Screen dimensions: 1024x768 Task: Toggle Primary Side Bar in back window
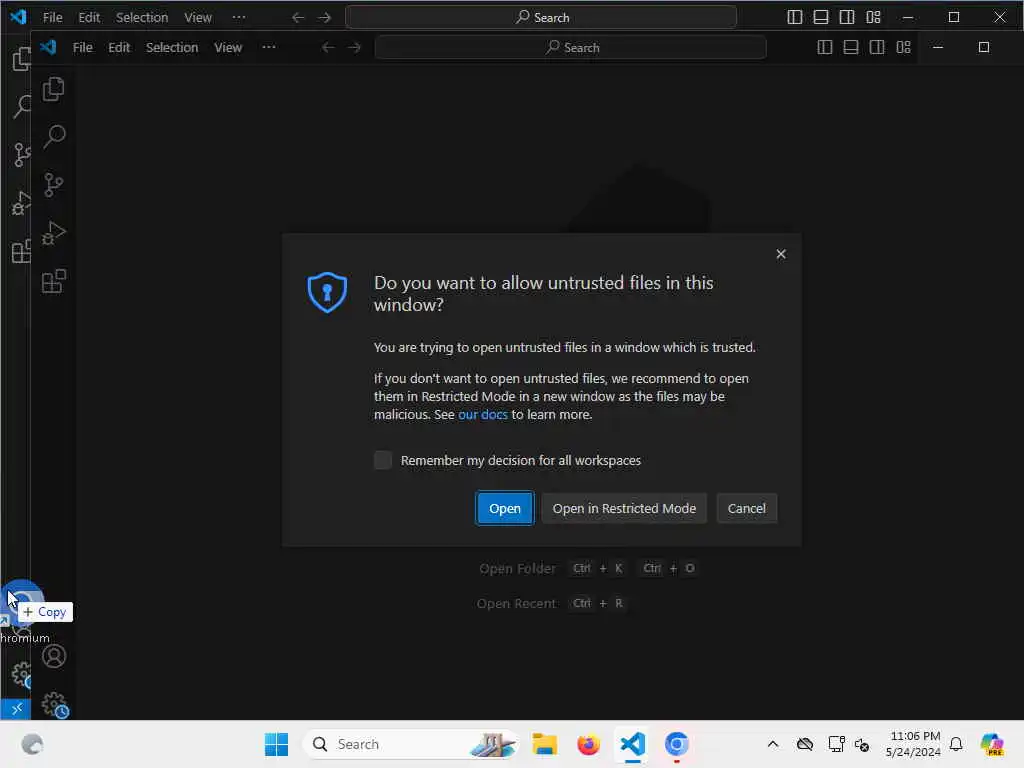(x=795, y=17)
